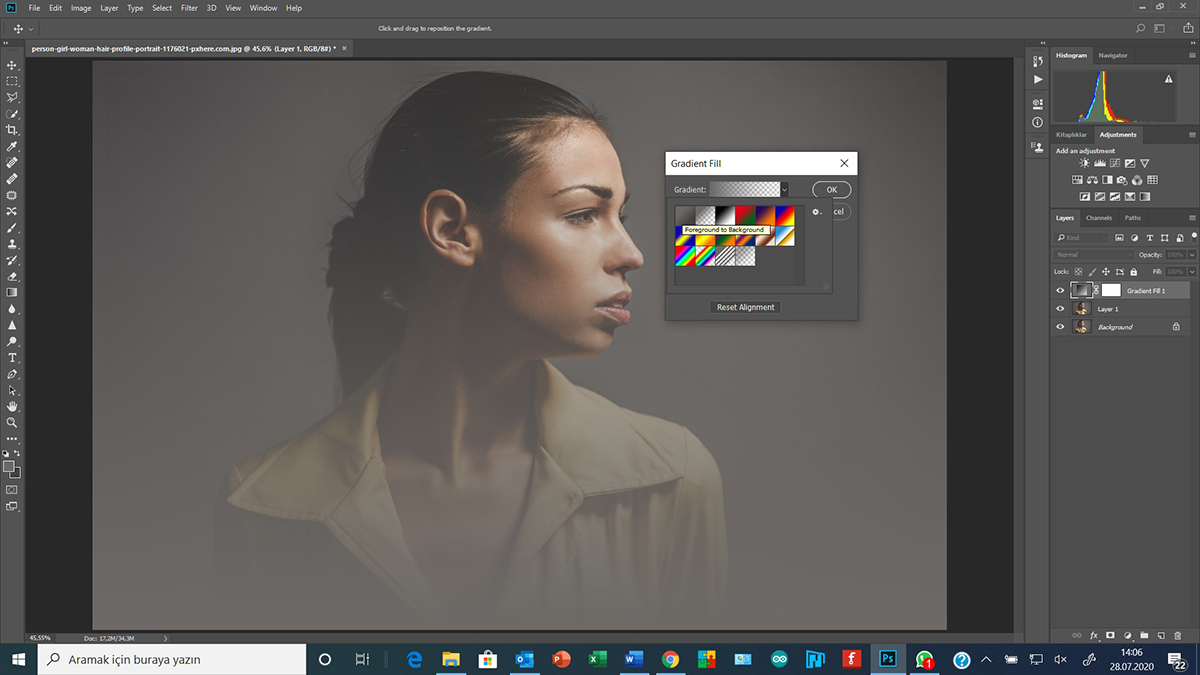Hide the Background layer
Viewport: 1200px width, 675px height.
point(1060,327)
